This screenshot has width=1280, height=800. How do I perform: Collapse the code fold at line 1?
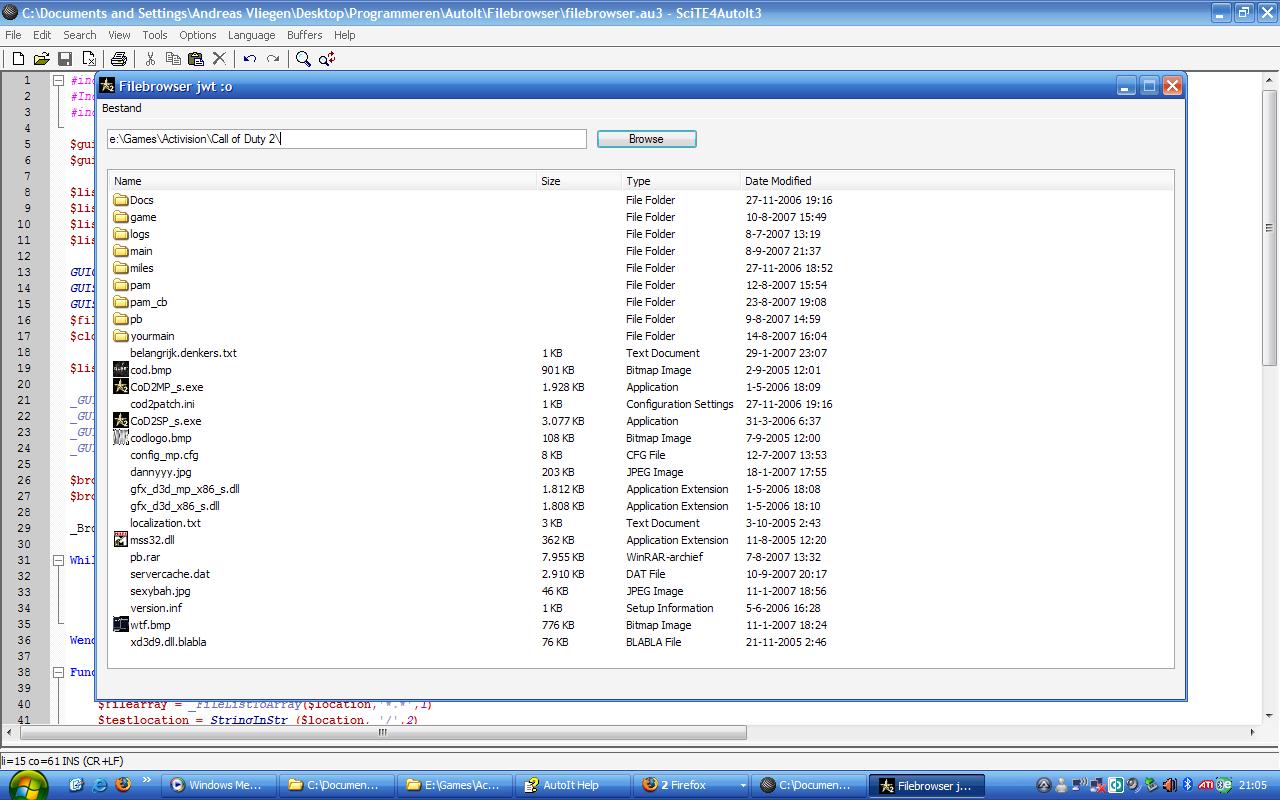click(58, 80)
